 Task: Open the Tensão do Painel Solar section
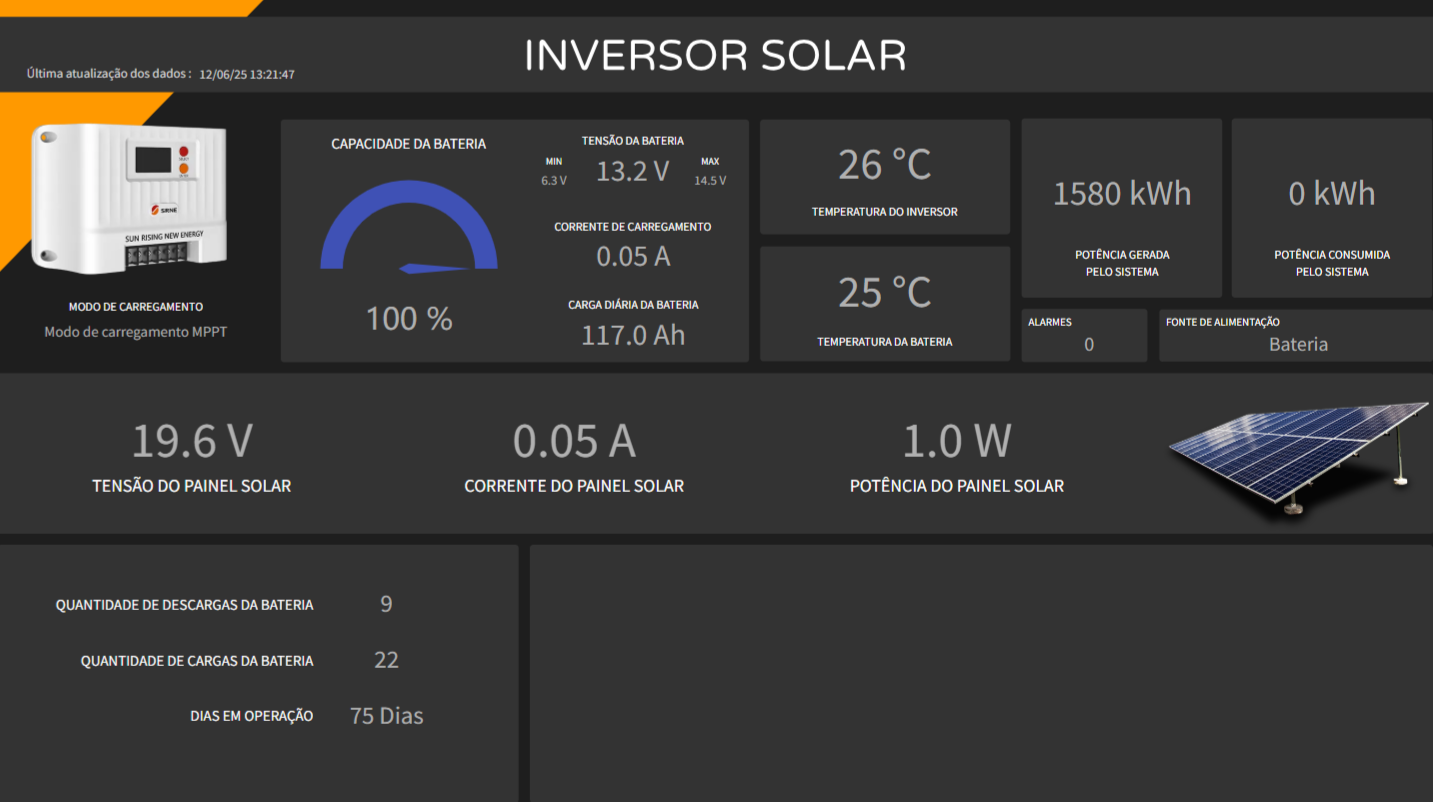(x=191, y=460)
